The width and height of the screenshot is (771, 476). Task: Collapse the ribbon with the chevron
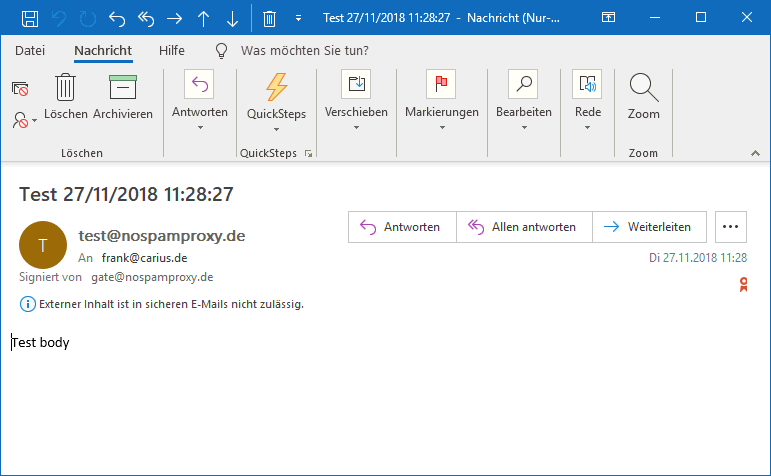pyautogui.click(x=755, y=153)
